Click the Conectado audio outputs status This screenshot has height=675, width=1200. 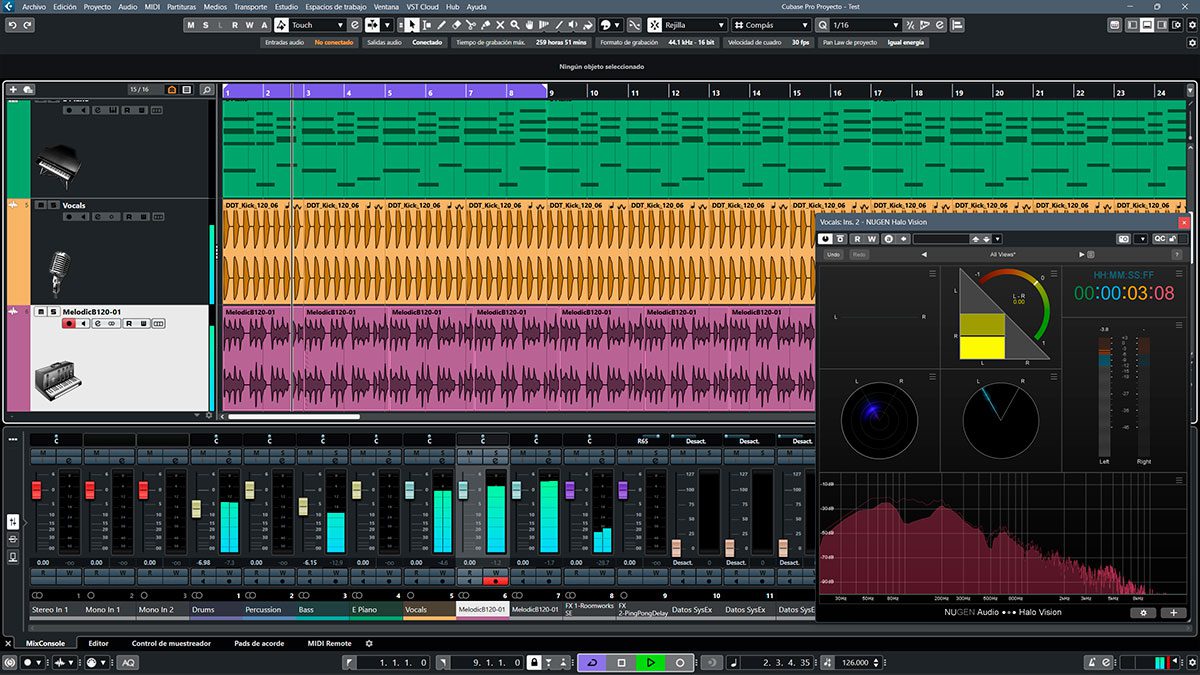click(427, 42)
